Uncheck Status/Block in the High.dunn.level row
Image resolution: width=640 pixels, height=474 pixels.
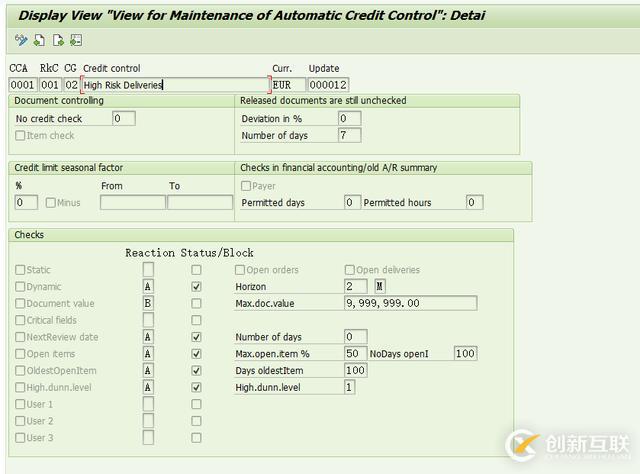coord(196,387)
